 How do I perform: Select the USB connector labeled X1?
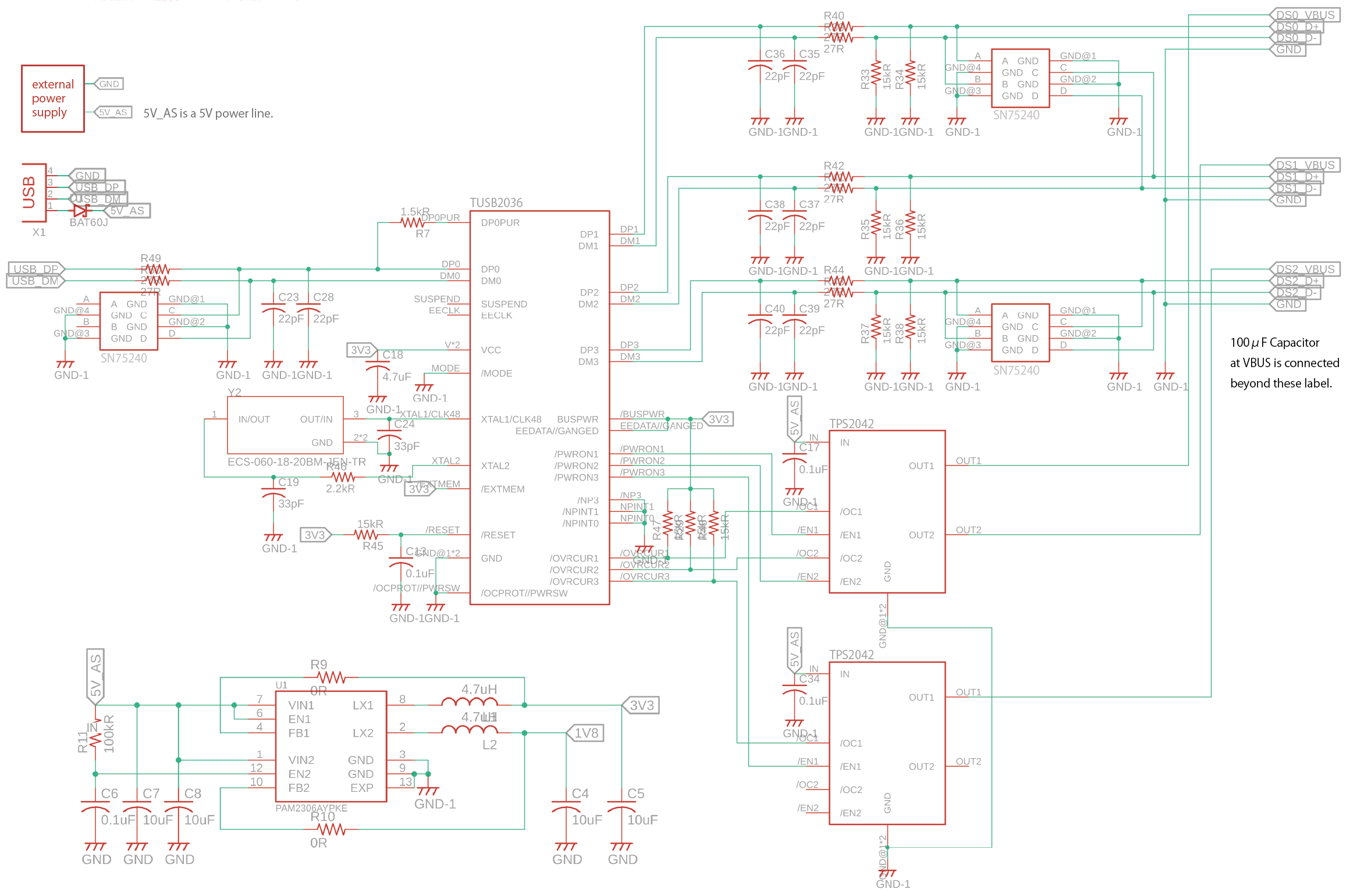click(34, 193)
